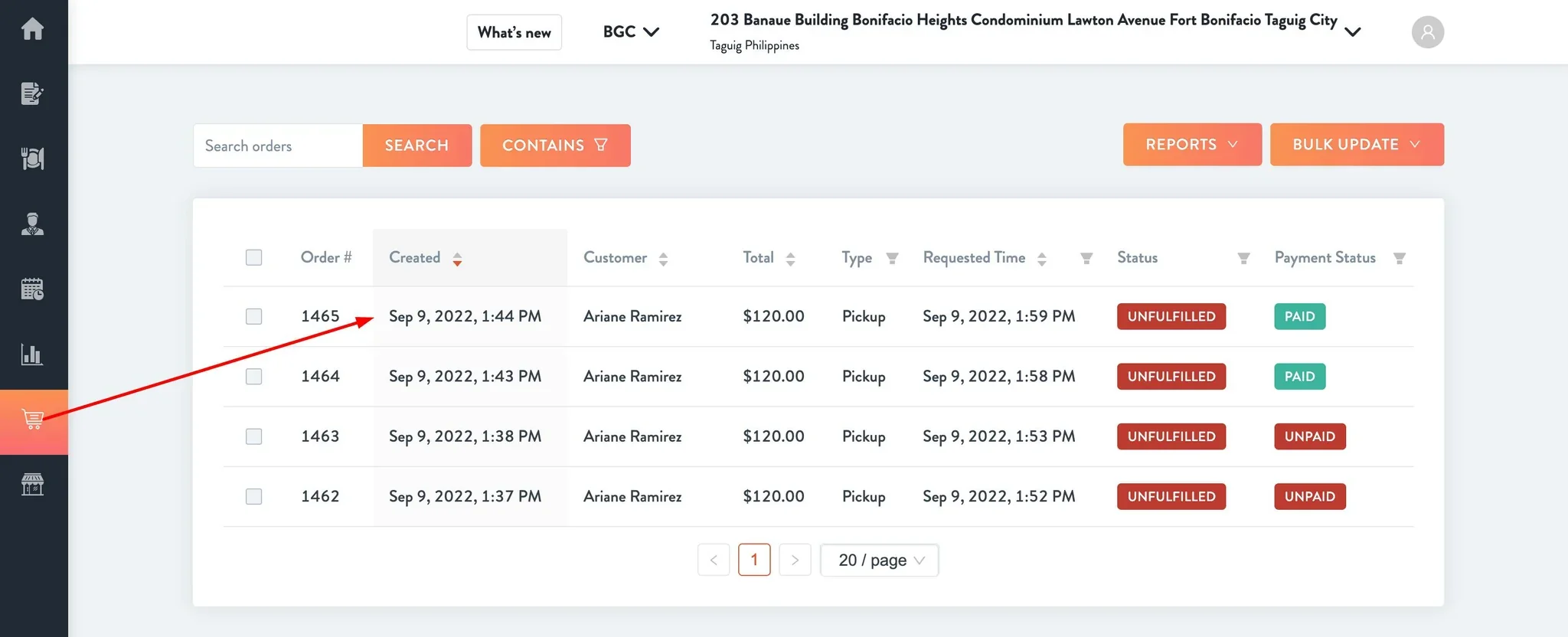Click requested time Sep 9, 2022, 1:59 PM
Image resolution: width=1568 pixels, height=637 pixels.
(998, 316)
